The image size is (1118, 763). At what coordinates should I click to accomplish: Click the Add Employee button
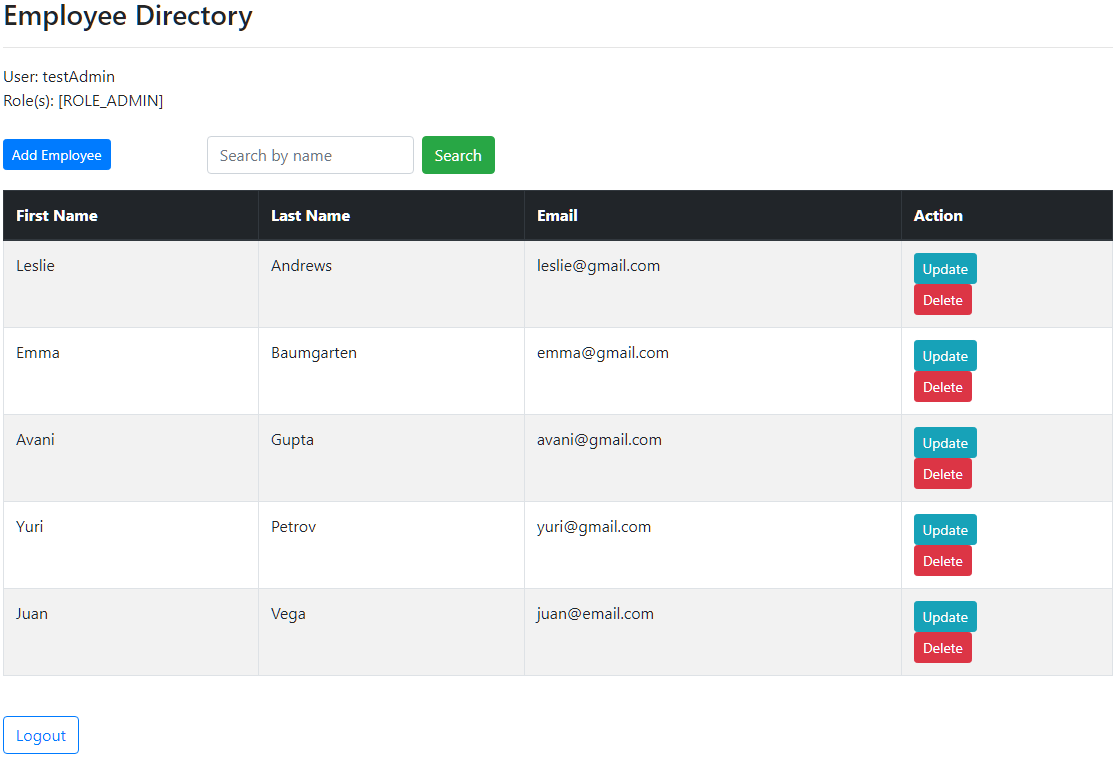pos(57,155)
